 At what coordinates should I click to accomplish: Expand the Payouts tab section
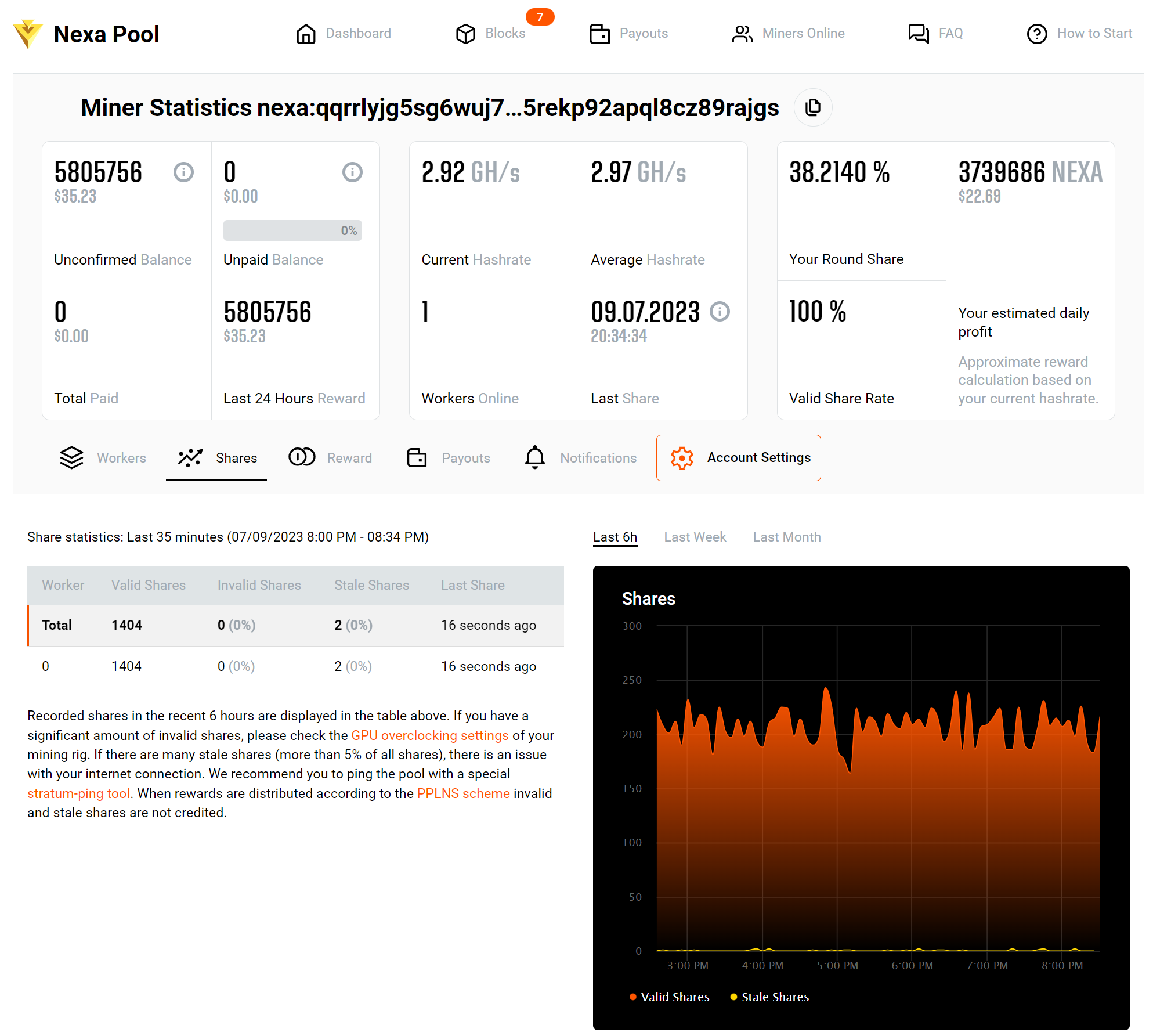pyautogui.click(x=448, y=458)
